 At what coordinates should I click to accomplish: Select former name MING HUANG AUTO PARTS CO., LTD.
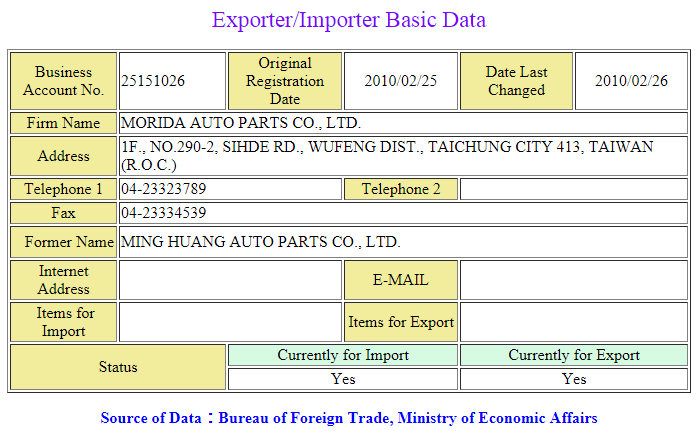click(x=261, y=242)
